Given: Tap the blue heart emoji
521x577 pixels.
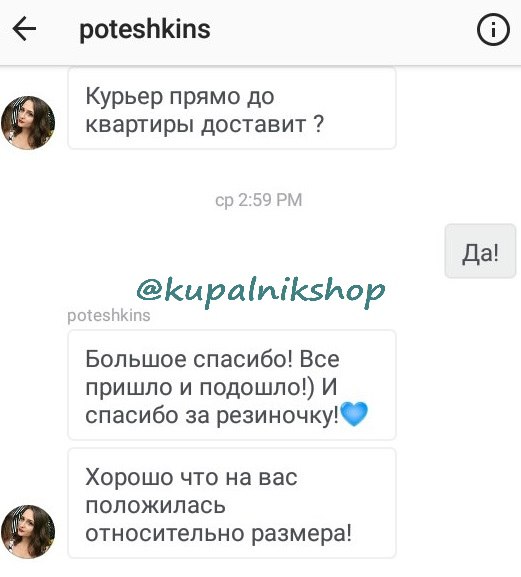Looking at the screenshot, I should coord(354,414).
